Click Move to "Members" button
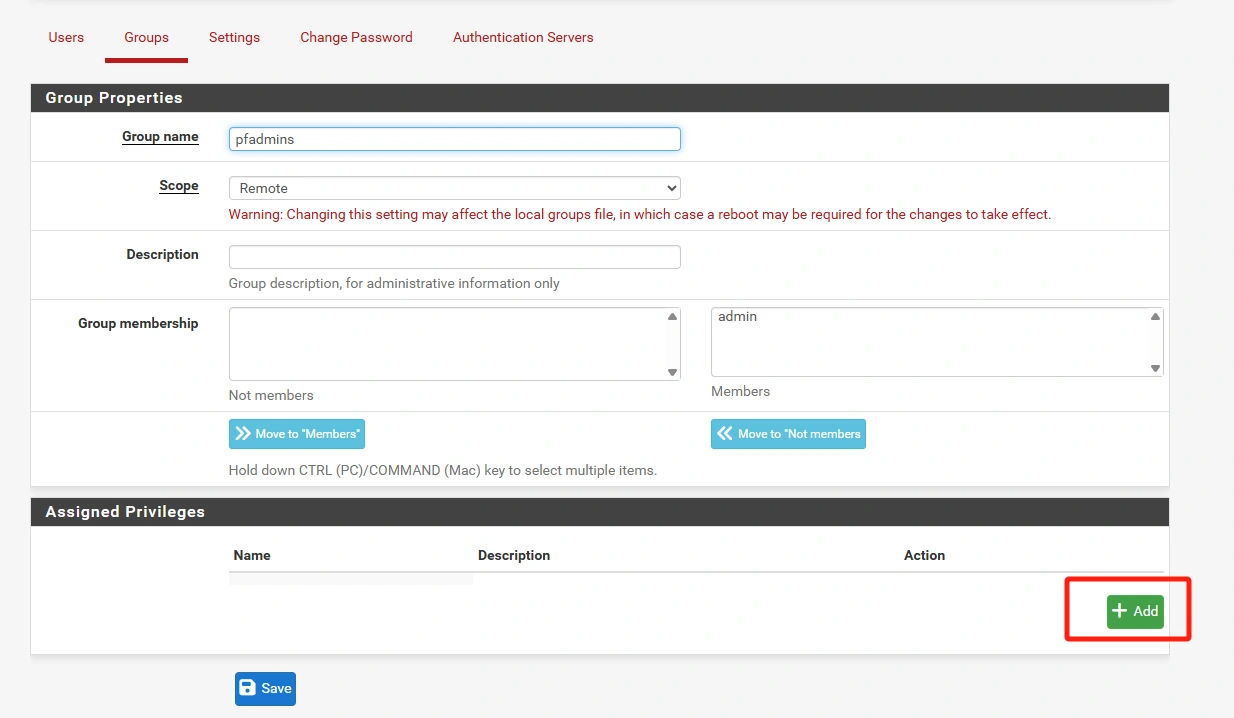The height and width of the screenshot is (718, 1234). coord(297,434)
